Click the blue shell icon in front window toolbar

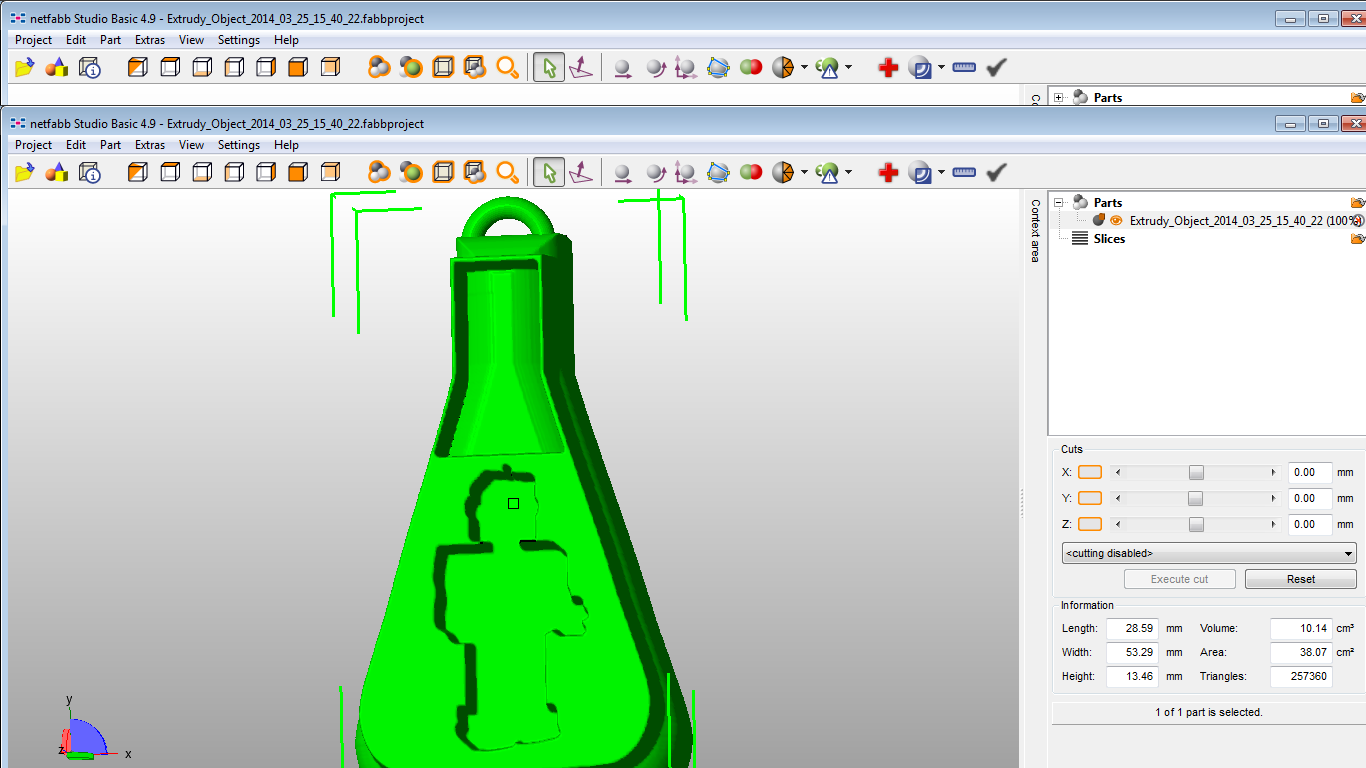pyautogui.click(x=920, y=172)
